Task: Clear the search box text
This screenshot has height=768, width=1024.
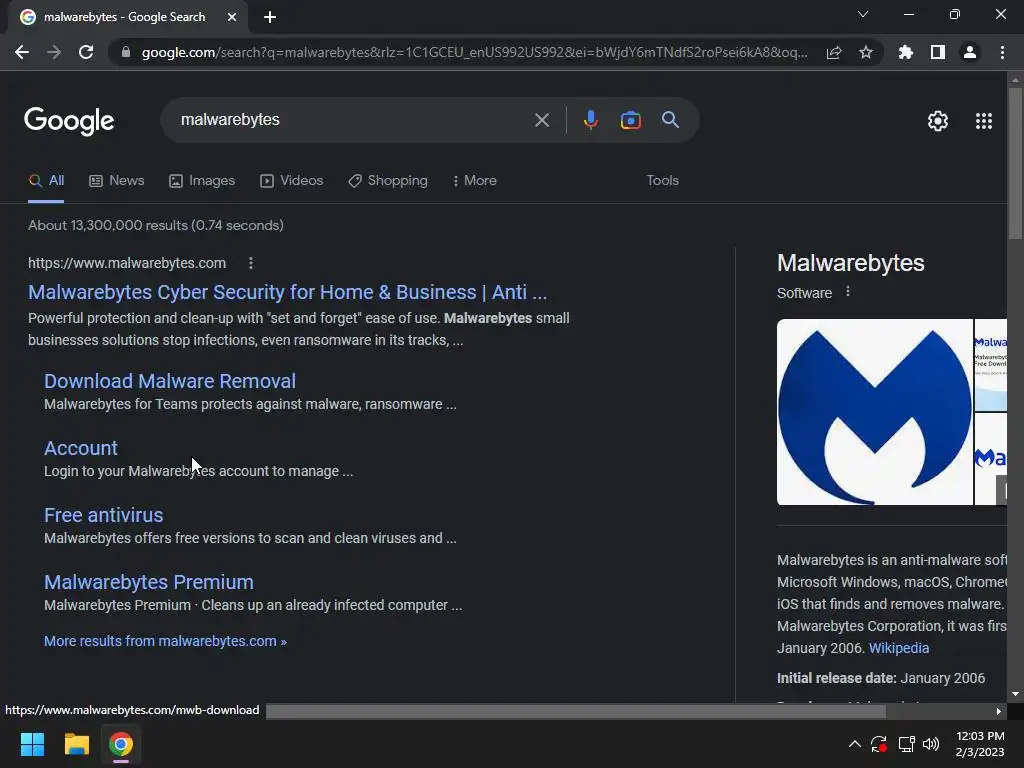Action: pos(541,120)
